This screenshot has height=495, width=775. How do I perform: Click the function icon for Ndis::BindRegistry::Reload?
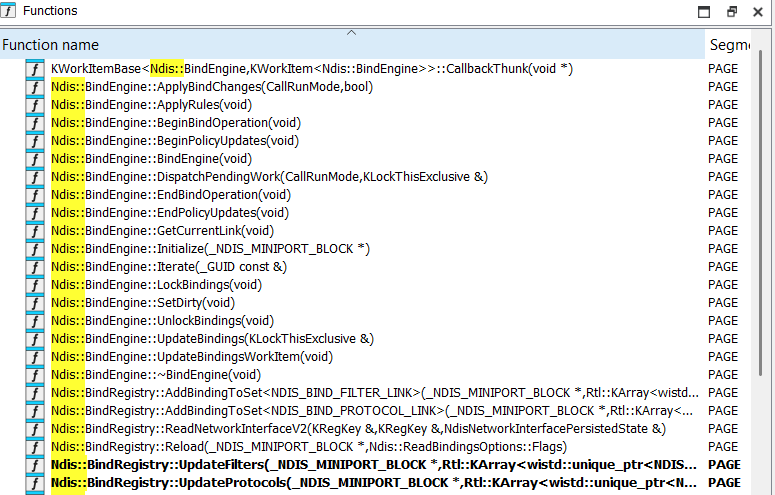tap(35, 447)
